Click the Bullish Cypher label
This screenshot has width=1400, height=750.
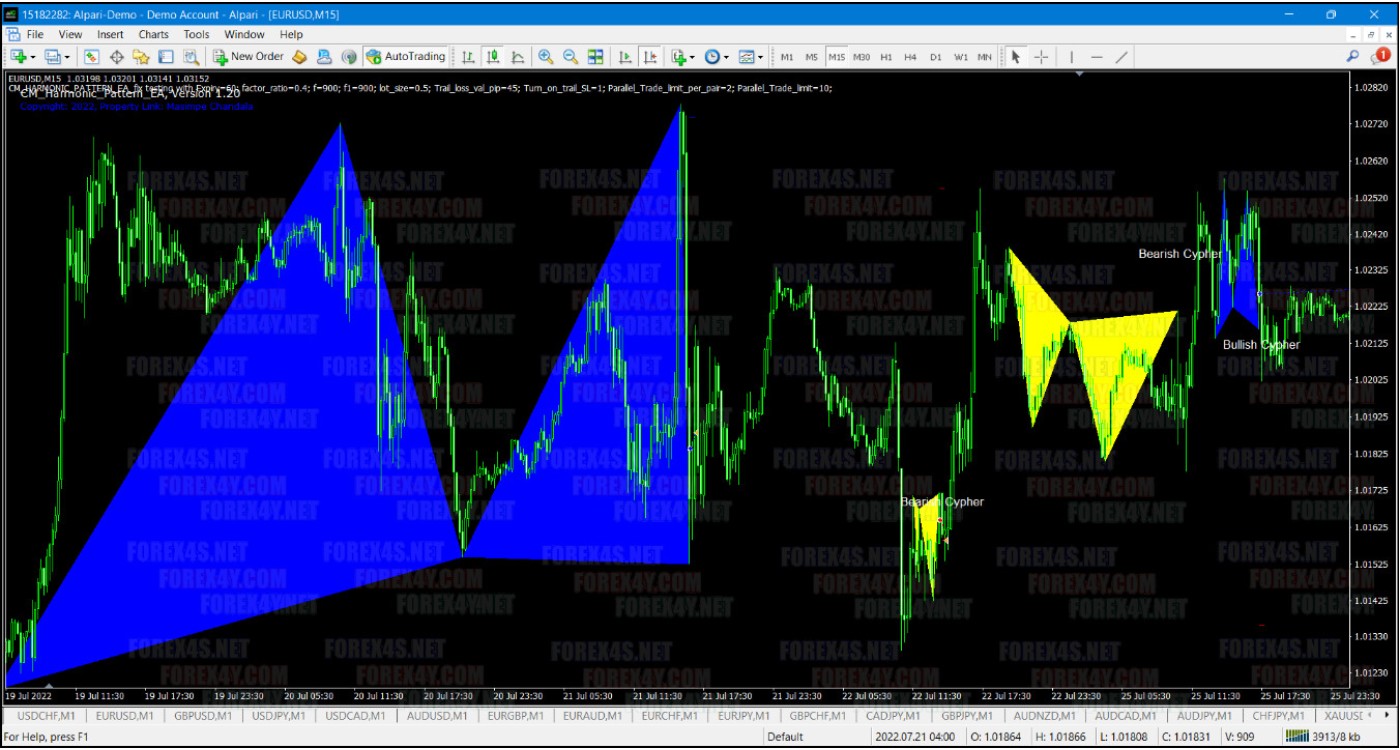point(1261,344)
